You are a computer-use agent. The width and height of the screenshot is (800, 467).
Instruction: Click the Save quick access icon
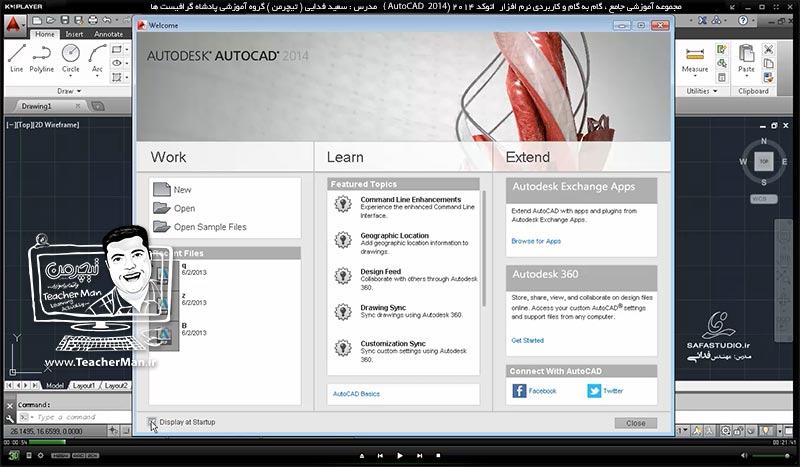click(x=65, y=20)
